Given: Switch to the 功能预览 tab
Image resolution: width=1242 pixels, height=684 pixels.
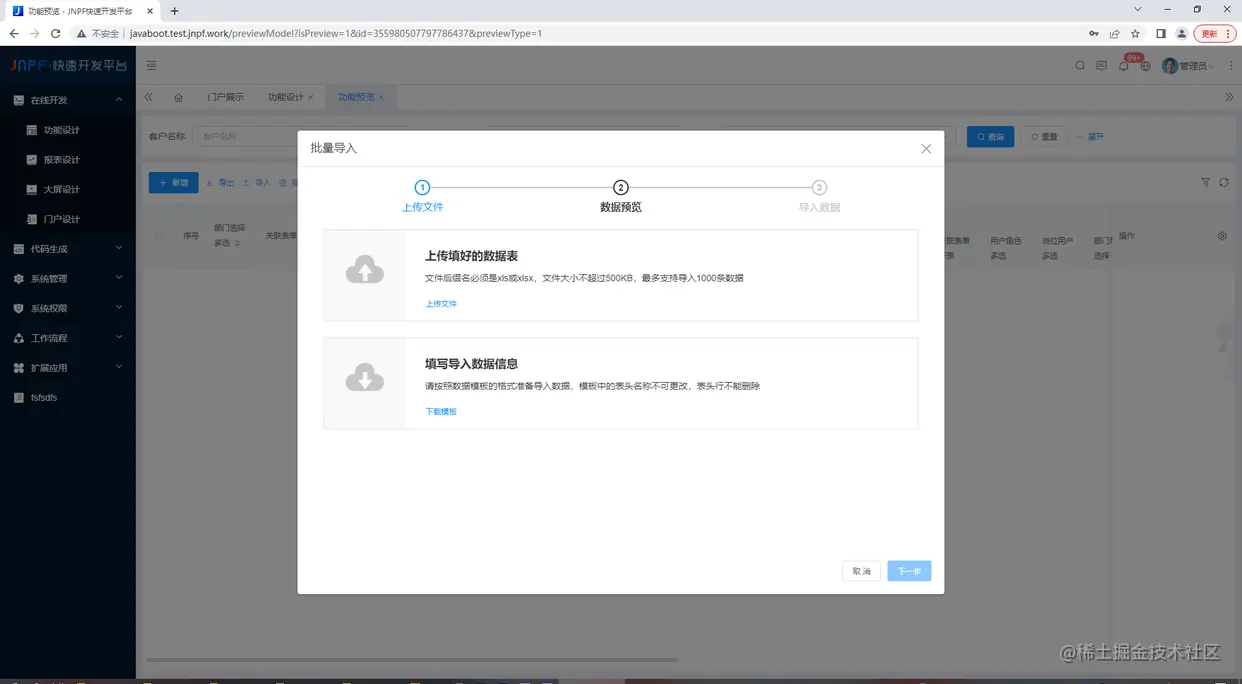Looking at the screenshot, I should pyautogui.click(x=356, y=97).
